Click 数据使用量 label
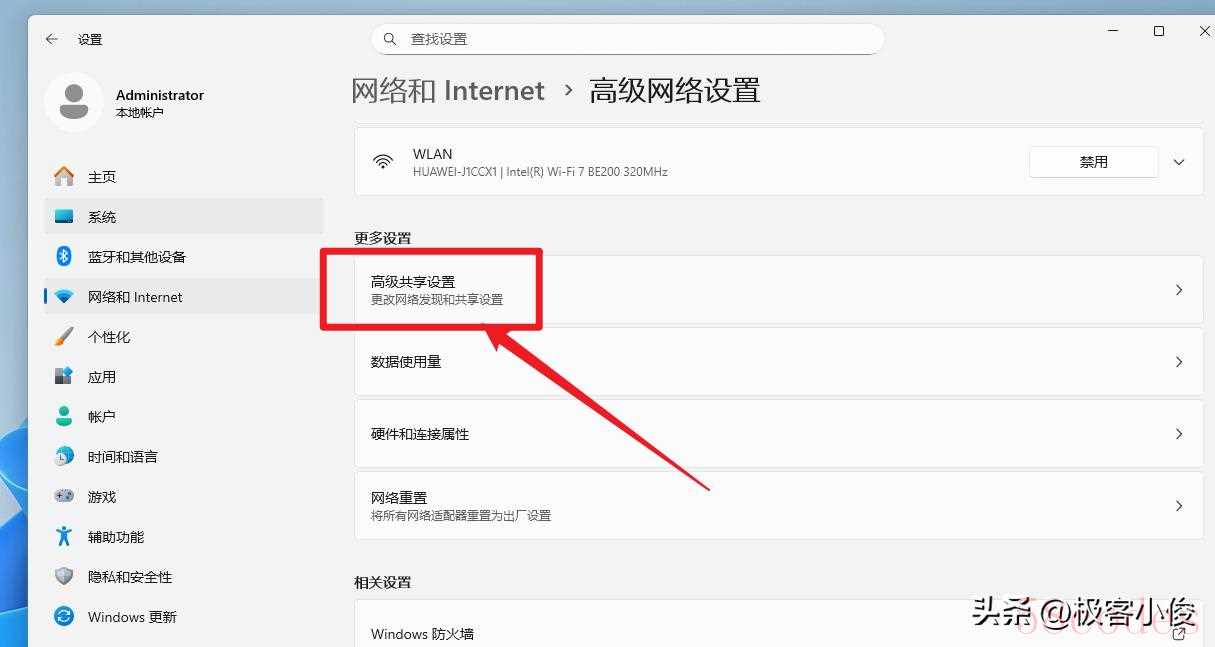This screenshot has width=1215, height=647. pyautogui.click(x=406, y=362)
